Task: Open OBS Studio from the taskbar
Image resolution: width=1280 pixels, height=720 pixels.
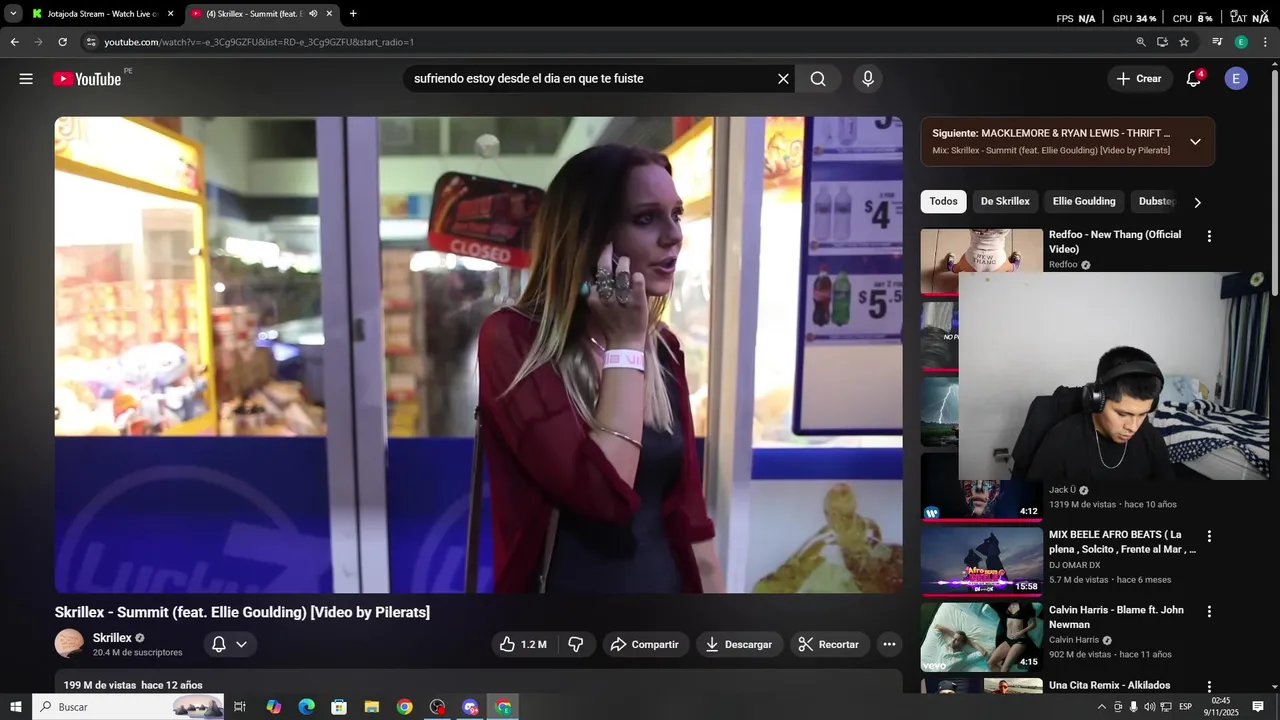Action: [x=437, y=707]
